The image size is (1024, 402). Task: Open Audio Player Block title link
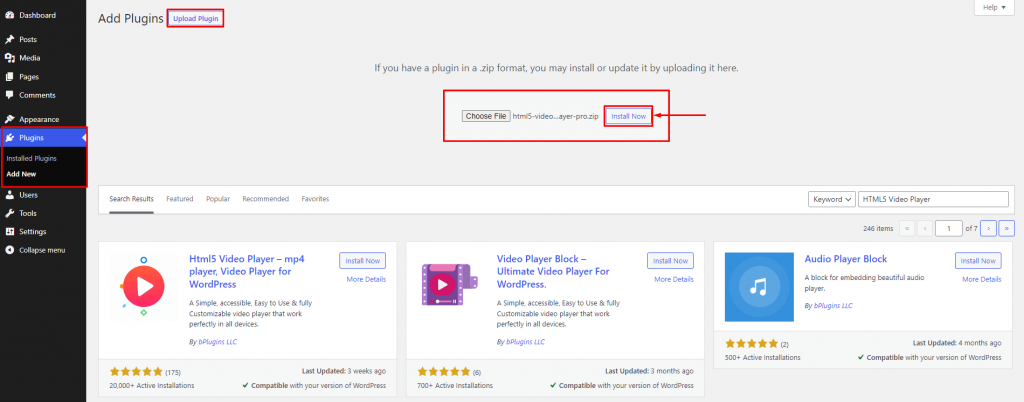(846, 259)
